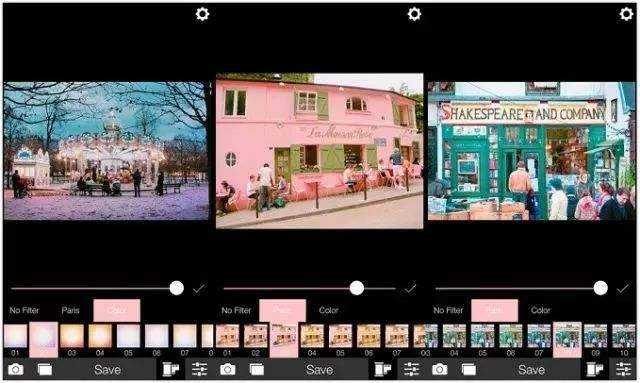Switch to Color tab in right screen
Viewport: 640px width, 383px height.
click(x=540, y=310)
